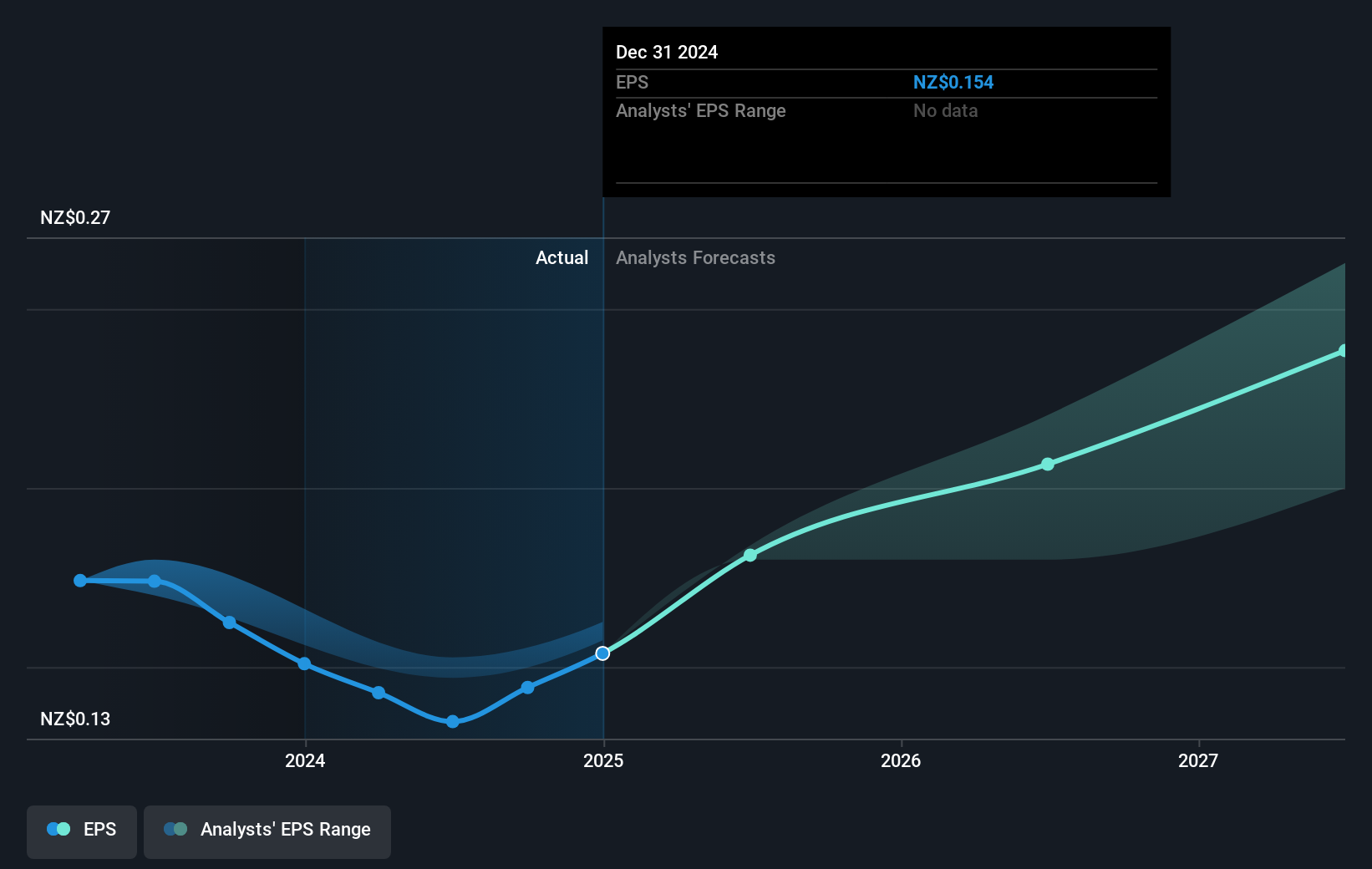Click the third EPS data point from left
1372x869 pixels.
coord(230,622)
